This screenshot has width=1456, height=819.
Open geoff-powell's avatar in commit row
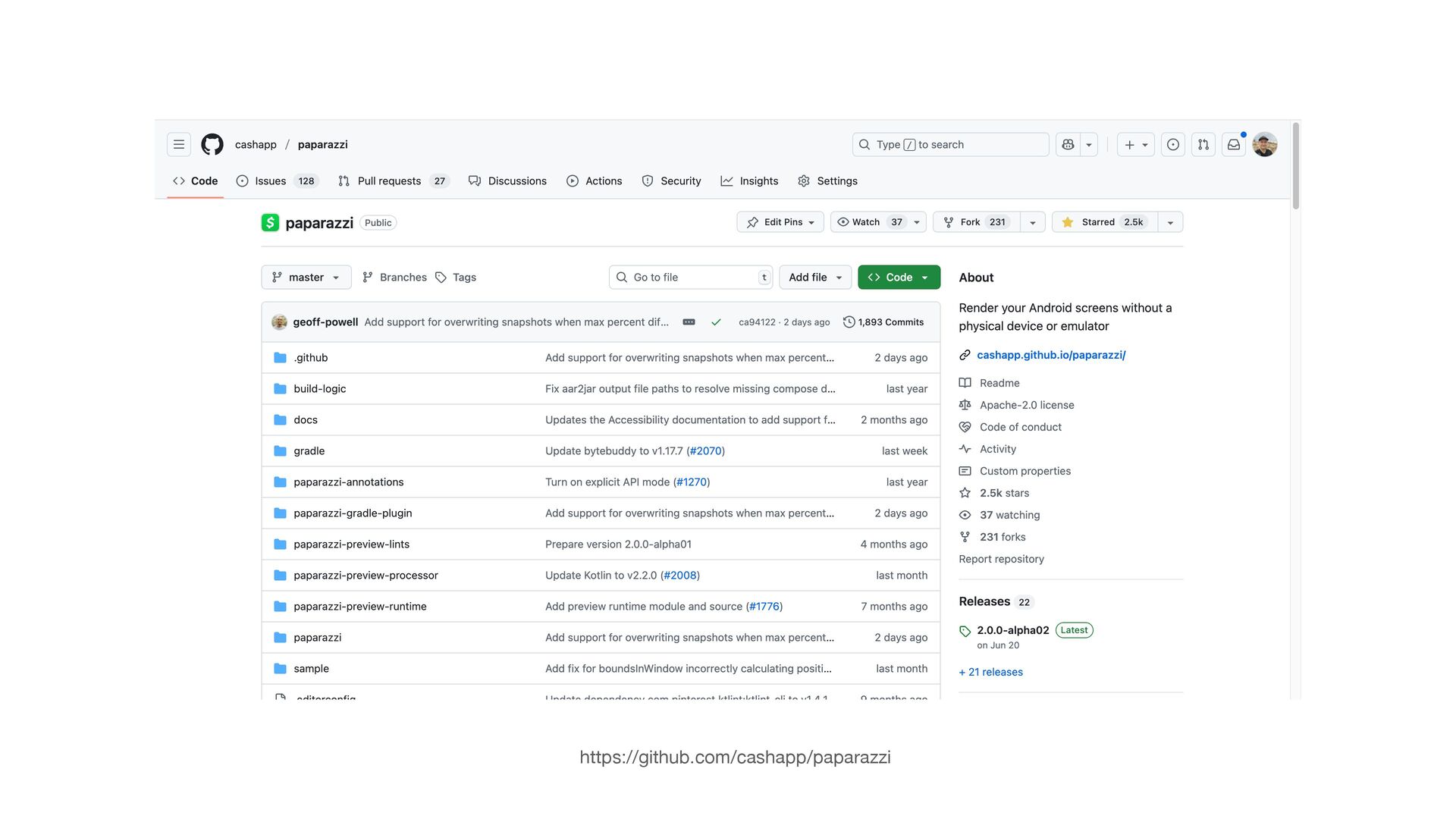click(x=279, y=322)
